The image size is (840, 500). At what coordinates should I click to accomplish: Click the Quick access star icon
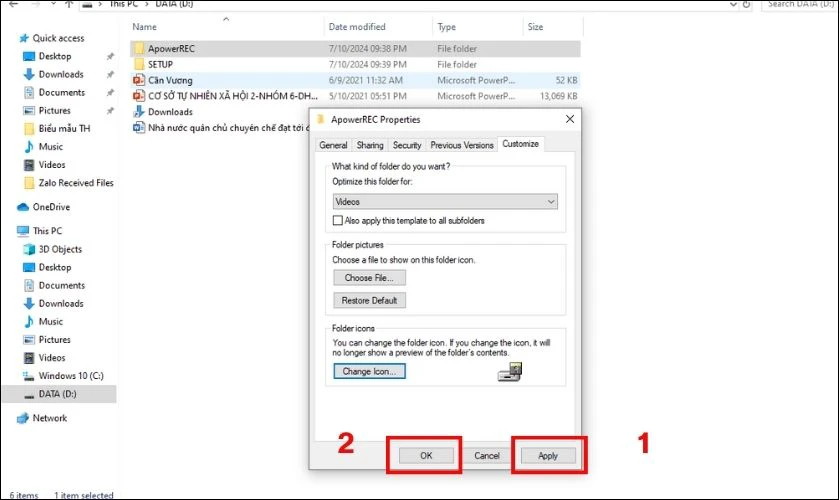(x=24, y=38)
